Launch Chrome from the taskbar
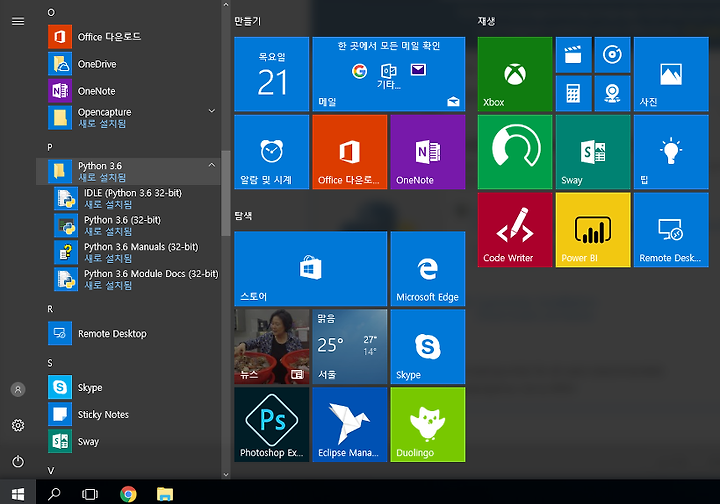This screenshot has height=504, width=720. tap(128, 494)
